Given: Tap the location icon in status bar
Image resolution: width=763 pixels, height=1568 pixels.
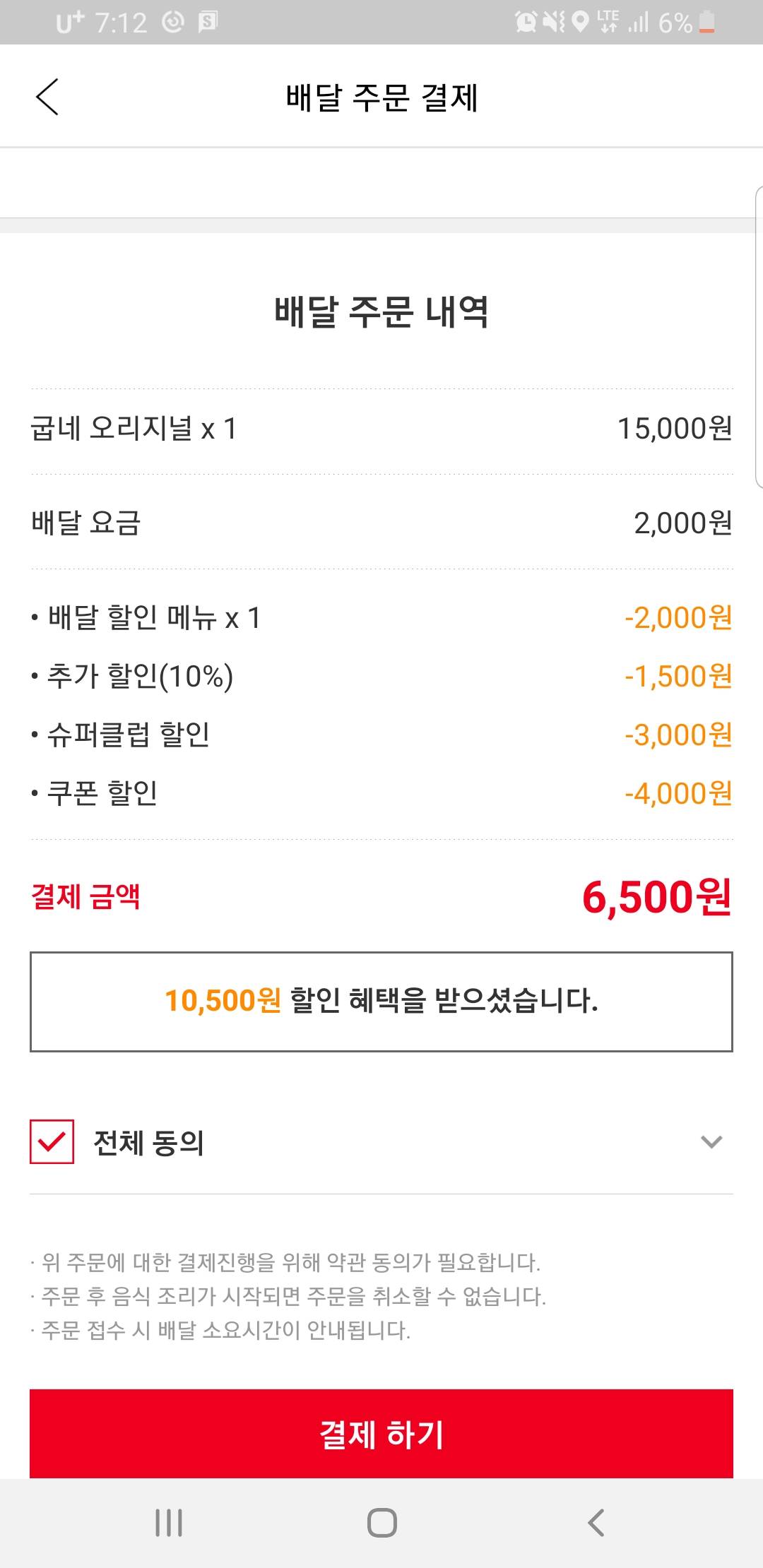Looking at the screenshot, I should coord(580,23).
